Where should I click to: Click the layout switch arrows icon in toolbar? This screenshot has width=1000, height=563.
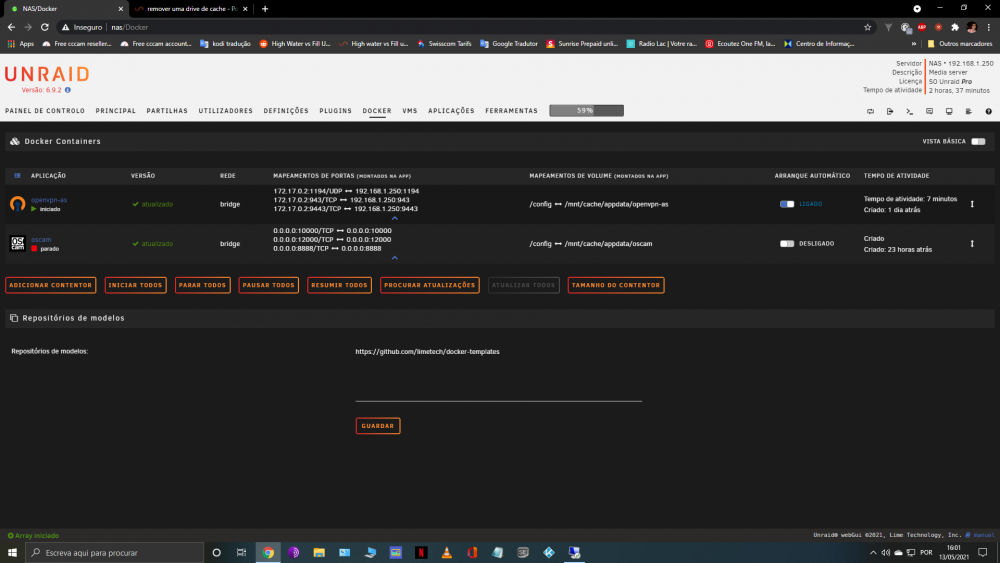pos(870,111)
